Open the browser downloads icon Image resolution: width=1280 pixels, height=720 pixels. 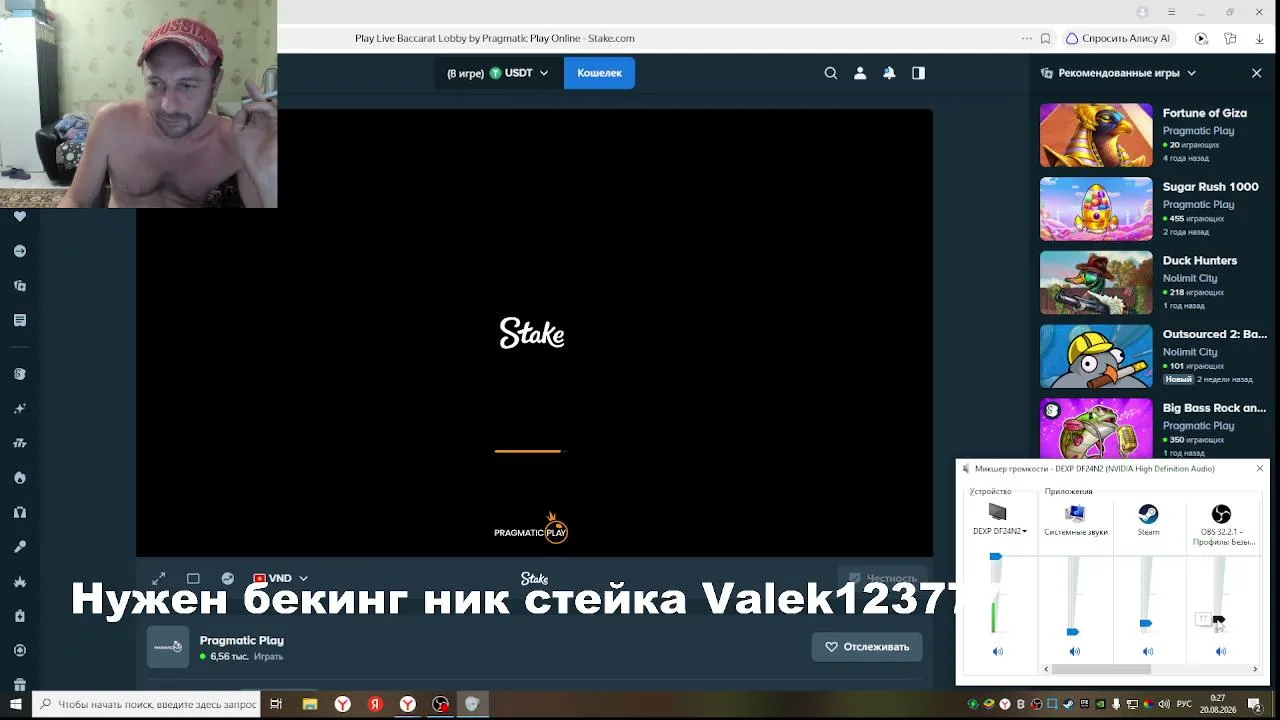1259,38
